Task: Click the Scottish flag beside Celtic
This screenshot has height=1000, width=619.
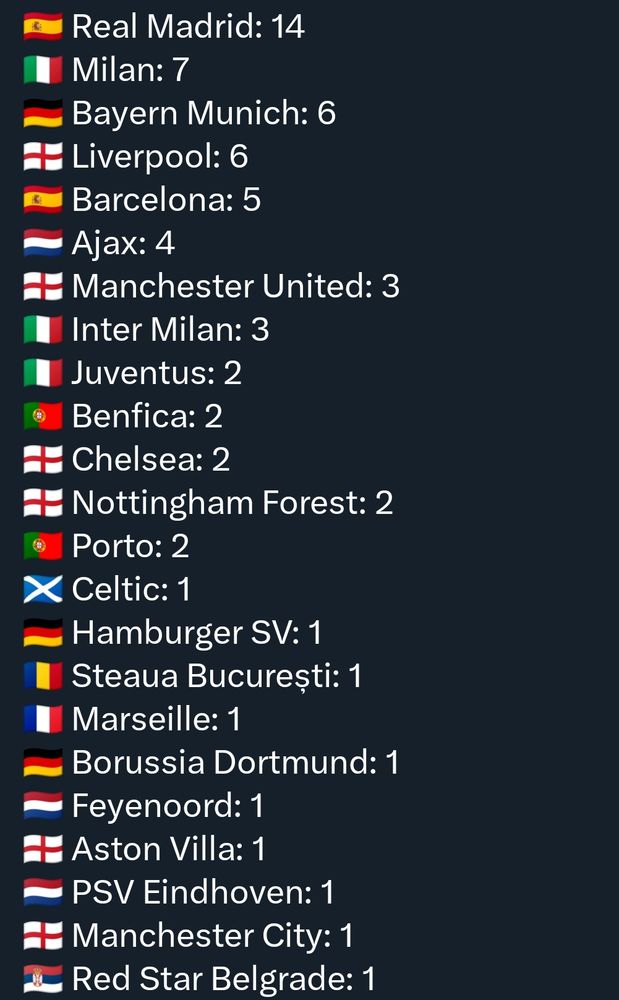Action: click(x=43, y=590)
